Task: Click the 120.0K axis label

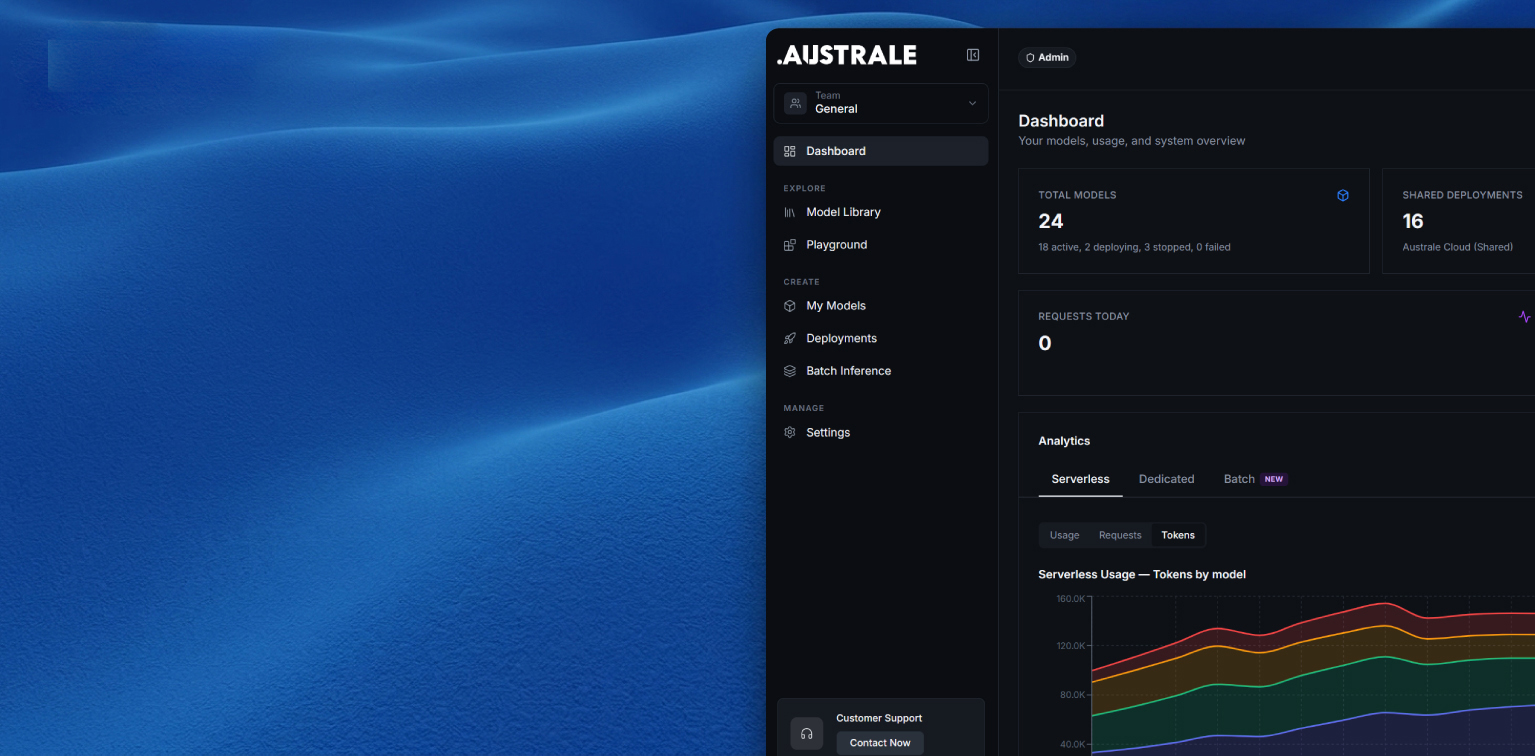Action: [1070, 646]
